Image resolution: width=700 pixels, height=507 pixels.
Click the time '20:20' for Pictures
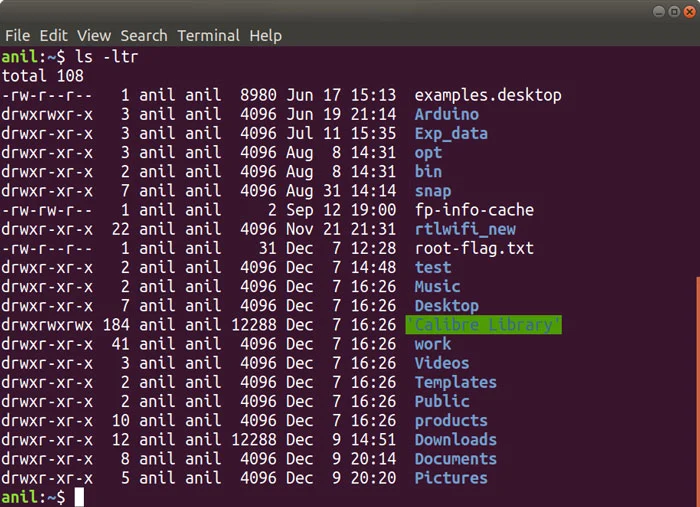click(373, 478)
